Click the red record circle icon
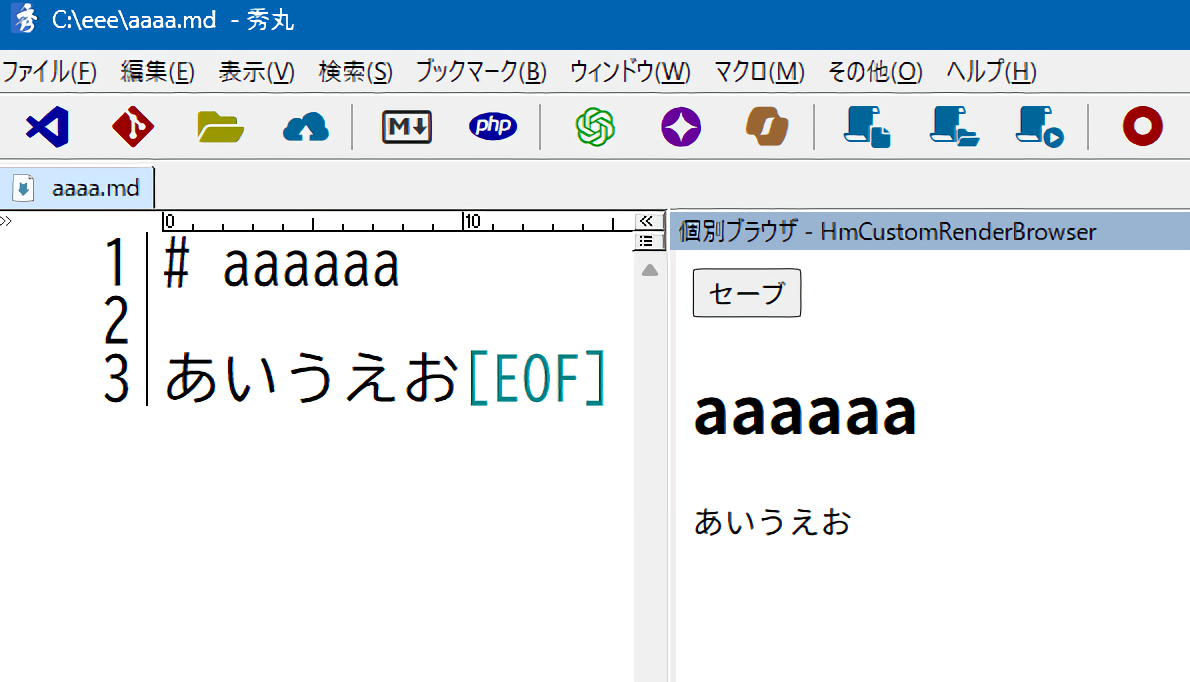 [x=1142, y=127]
